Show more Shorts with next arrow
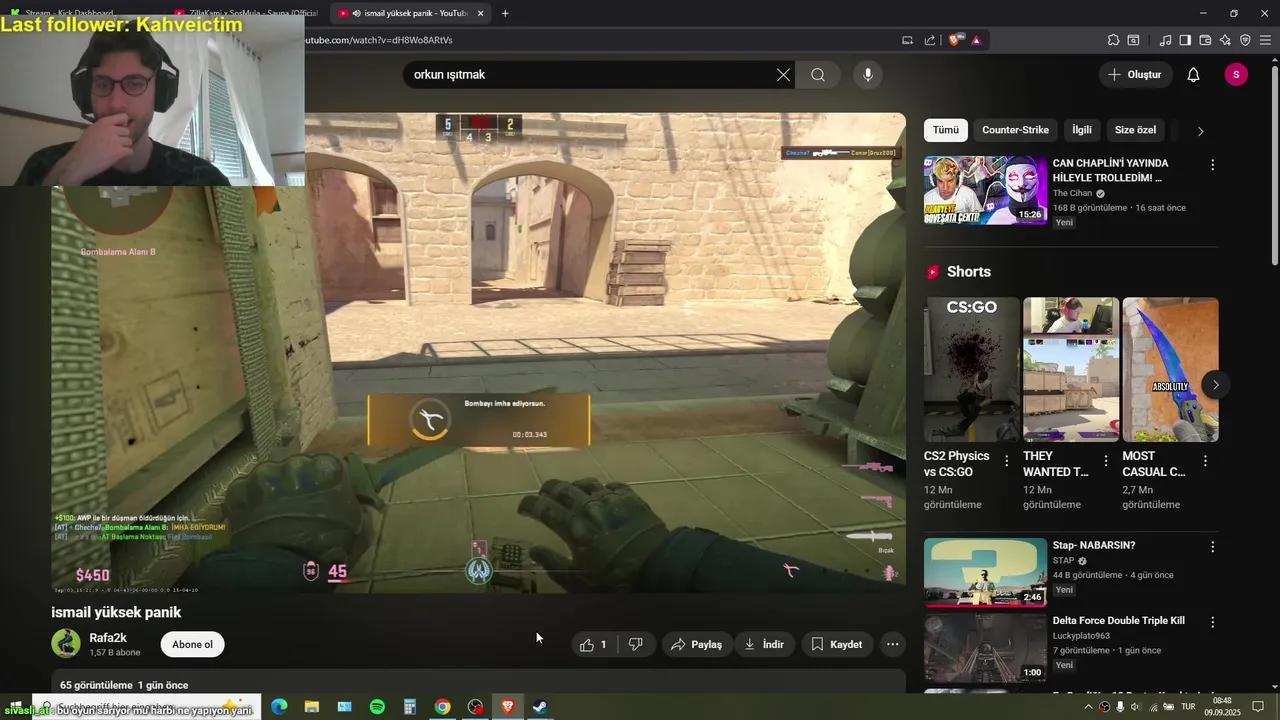The width and height of the screenshot is (1280, 720). pos(1216,385)
